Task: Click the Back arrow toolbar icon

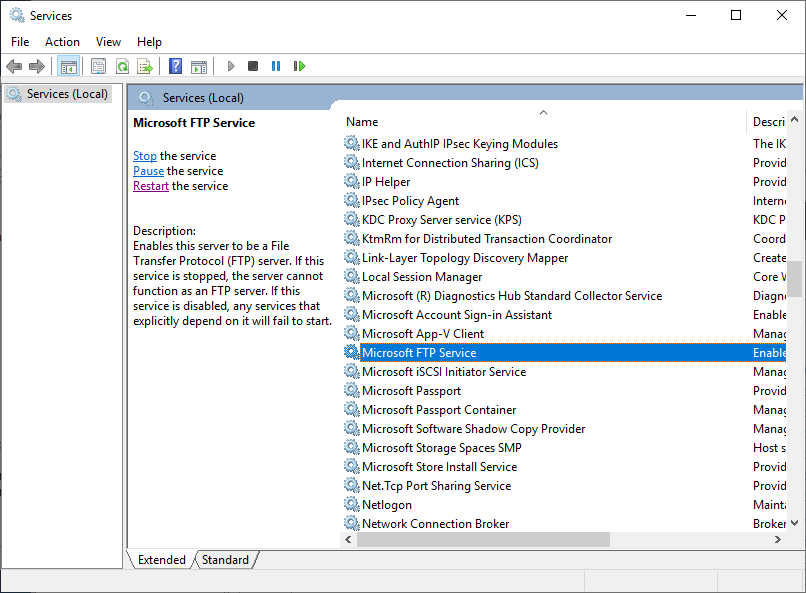Action: click(x=14, y=66)
